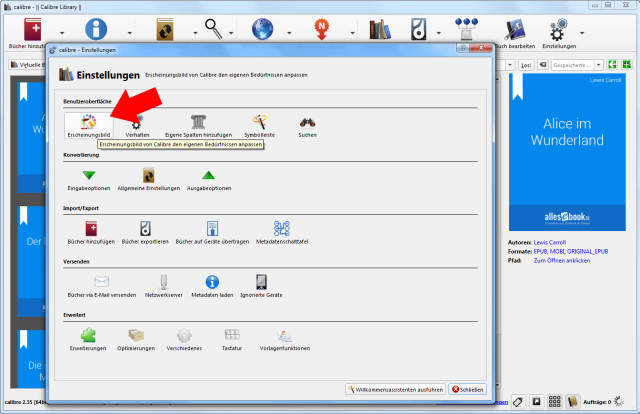
Task: Open Suchen preferences with binoculars icon
Action: point(308,124)
